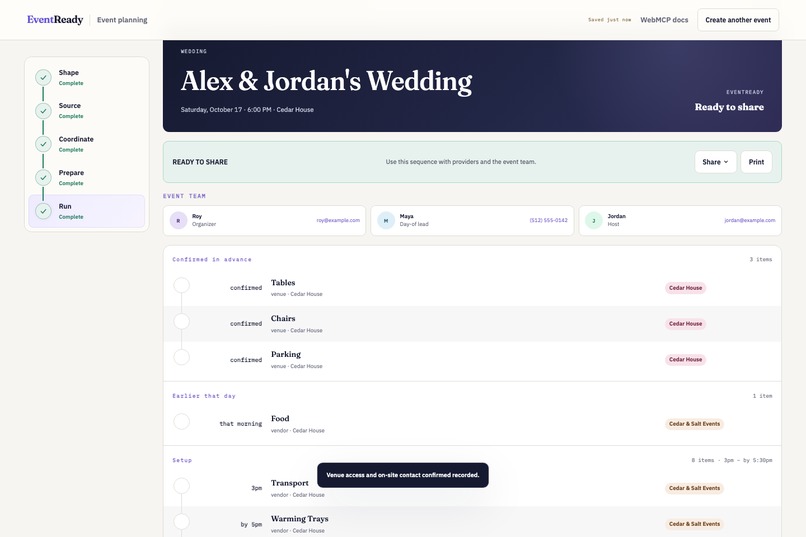This screenshot has height=537, width=806.
Task: Click Cedar House tag on Tables row
Action: (x=685, y=288)
